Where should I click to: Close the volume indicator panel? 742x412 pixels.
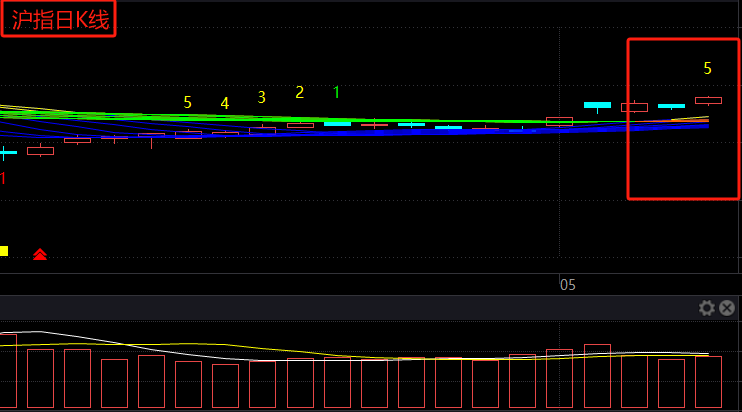[x=727, y=308]
